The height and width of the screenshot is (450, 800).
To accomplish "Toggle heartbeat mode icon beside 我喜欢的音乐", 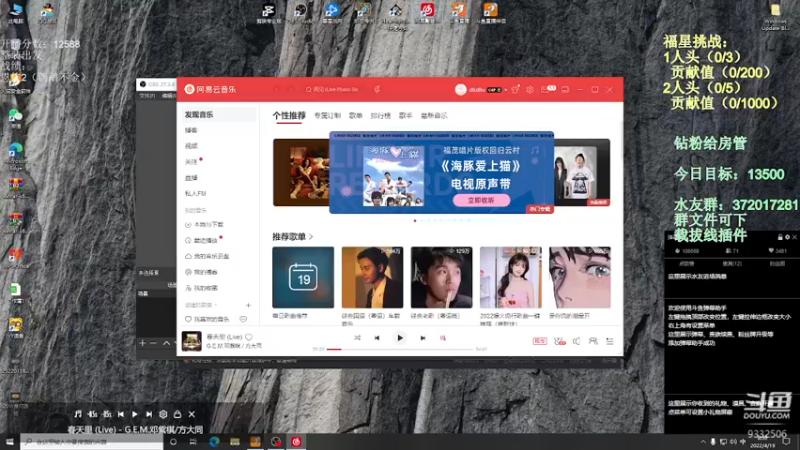I will click(x=243, y=319).
